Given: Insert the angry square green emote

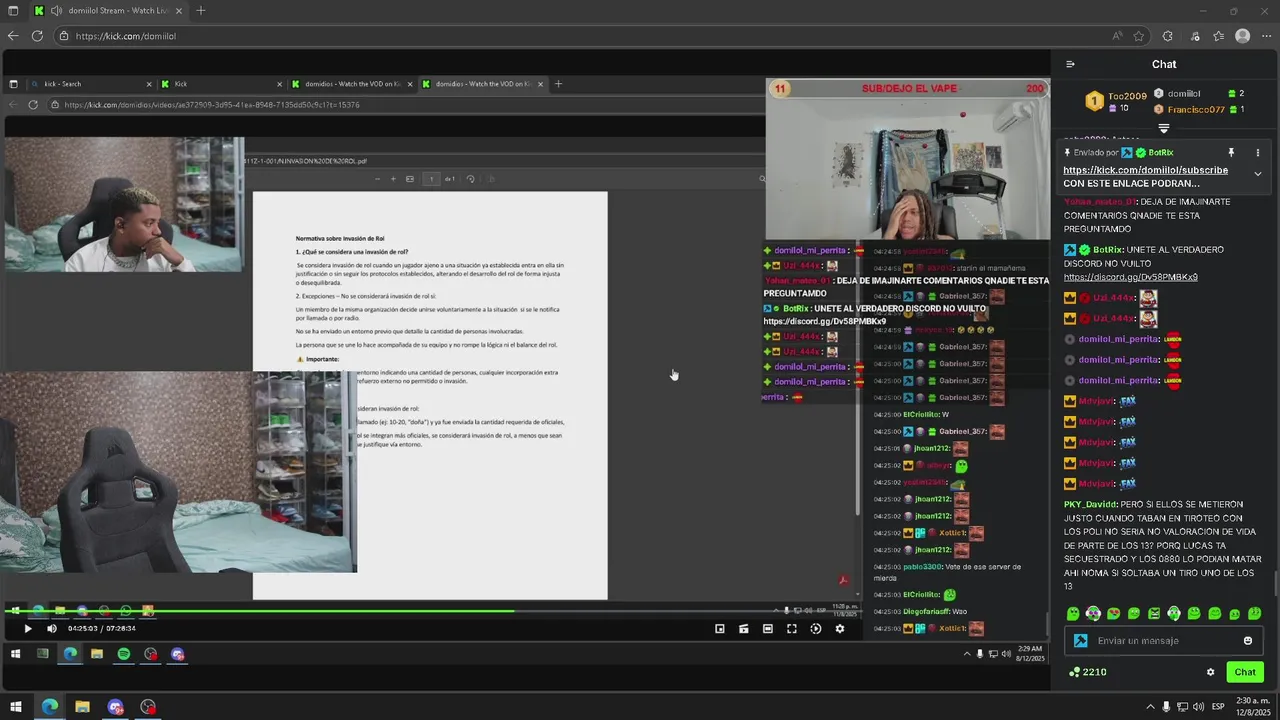Looking at the screenshot, I should (x=1154, y=613).
